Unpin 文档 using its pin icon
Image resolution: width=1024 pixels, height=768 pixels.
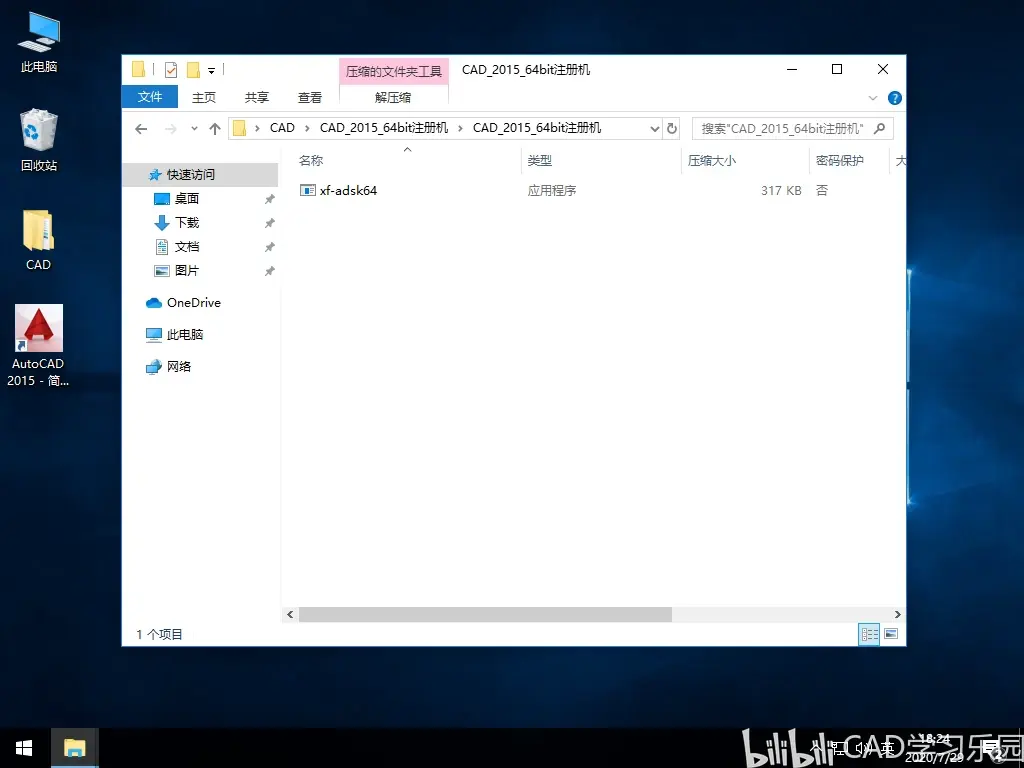(x=269, y=248)
